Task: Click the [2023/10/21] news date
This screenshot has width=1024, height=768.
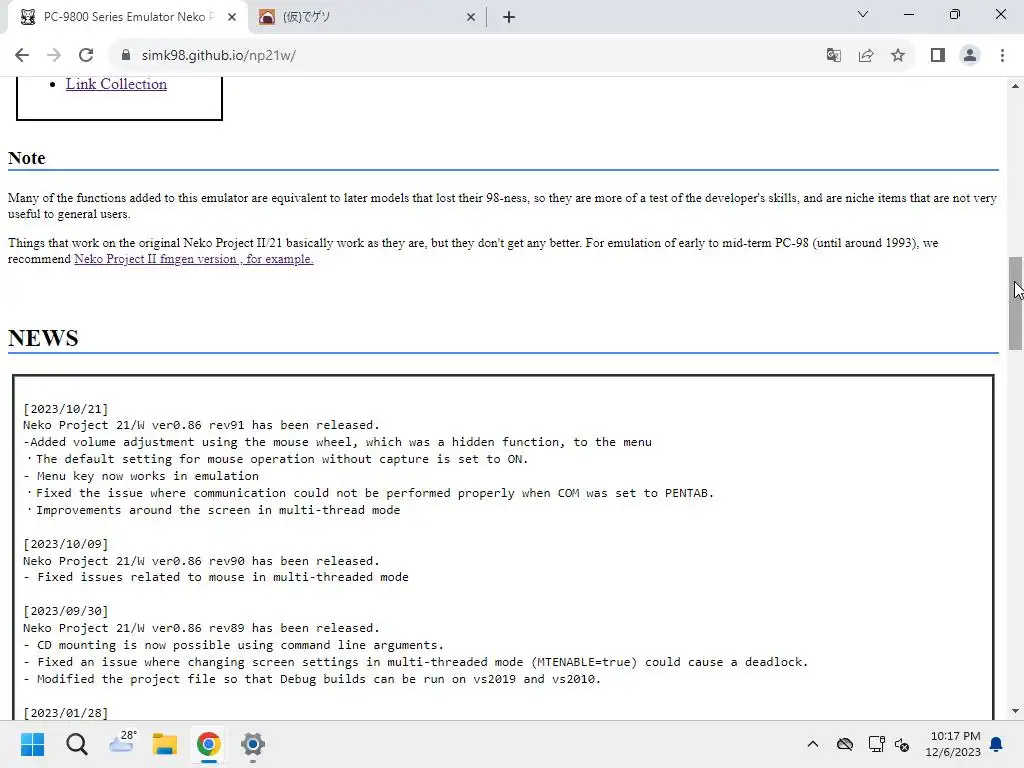Action: [x=65, y=409]
